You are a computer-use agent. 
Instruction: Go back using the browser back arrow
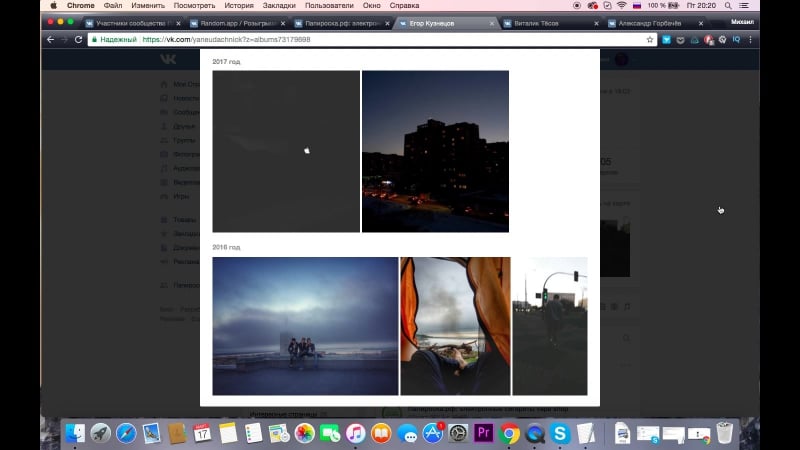click(x=50, y=40)
